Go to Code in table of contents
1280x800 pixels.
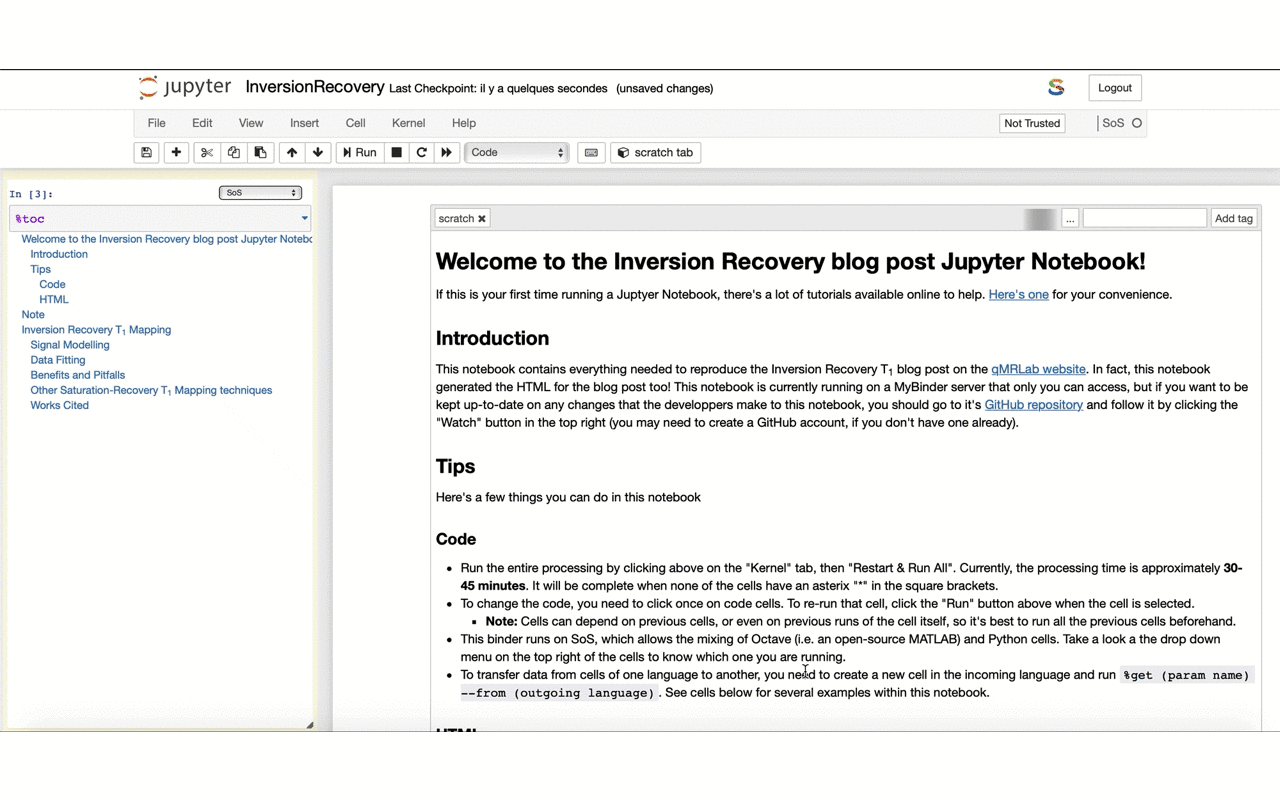(x=52, y=284)
